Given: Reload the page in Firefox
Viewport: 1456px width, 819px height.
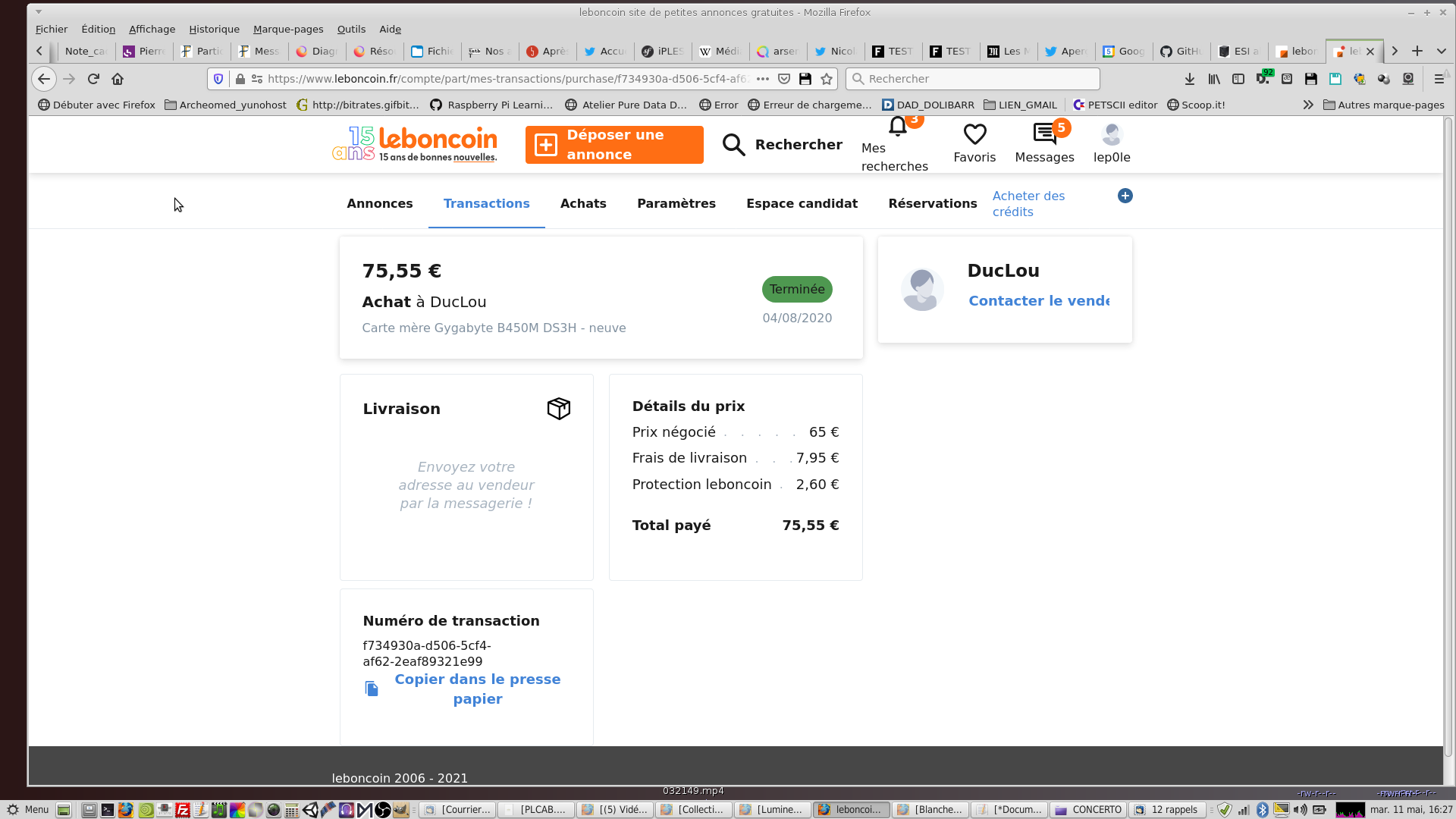Looking at the screenshot, I should coord(93,79).
